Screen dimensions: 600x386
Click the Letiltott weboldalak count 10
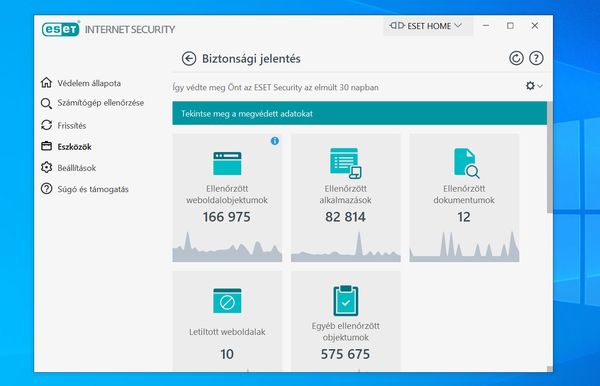(227, 354)
